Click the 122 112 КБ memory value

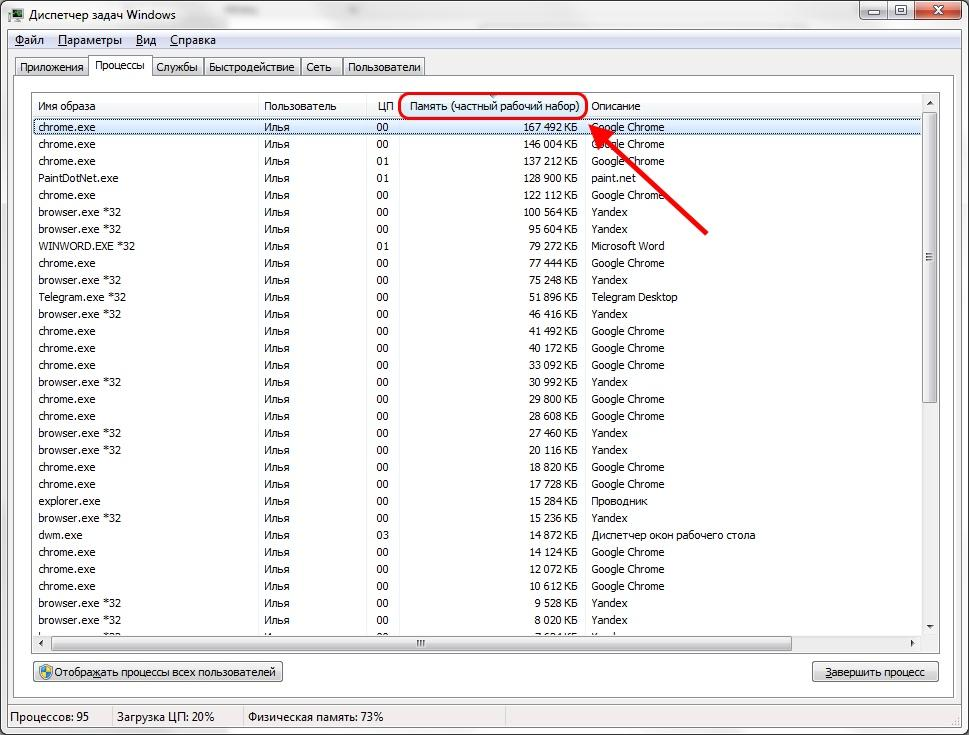click(550, 195)
